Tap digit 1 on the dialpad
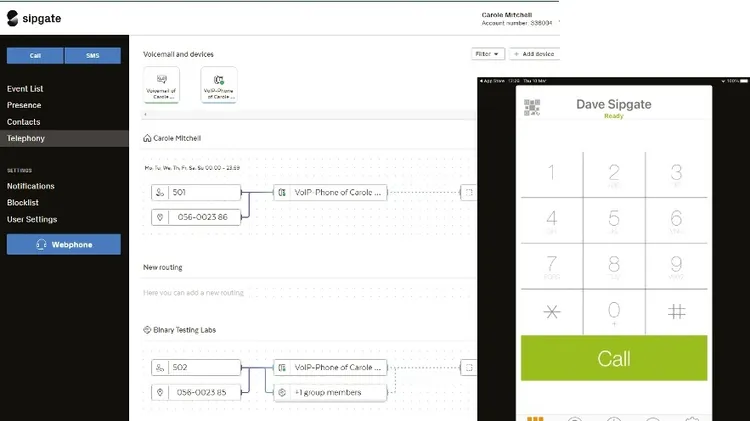Image resolution: width=750 pixels, height=421 pixels. click(551, 174)
